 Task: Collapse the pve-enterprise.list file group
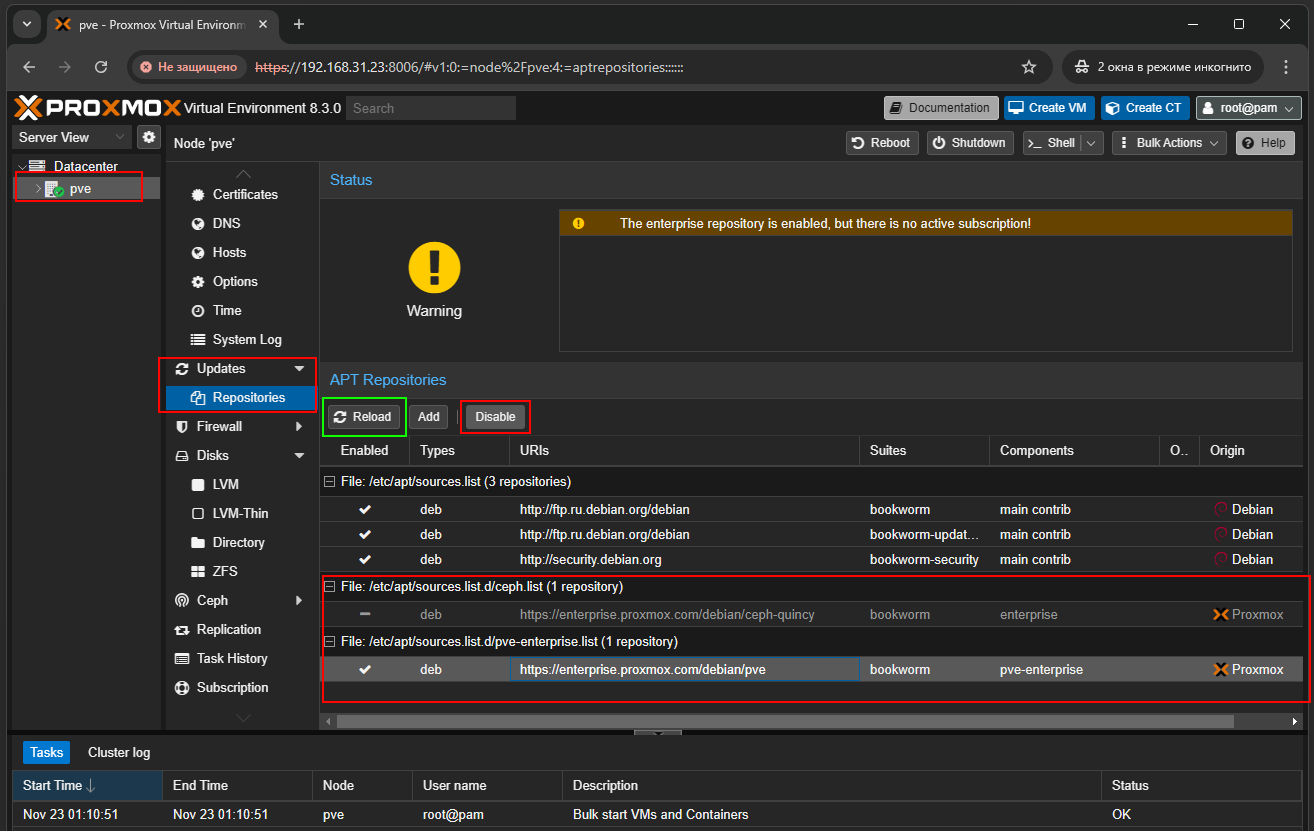click(x=328, y=642)
